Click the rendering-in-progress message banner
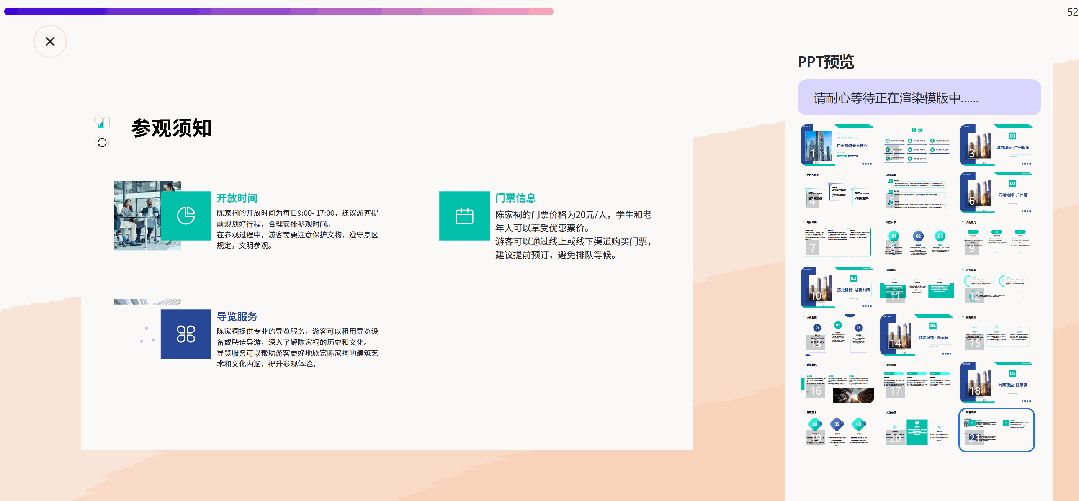This screenshot has width=1079, height=501. point(919,98)
